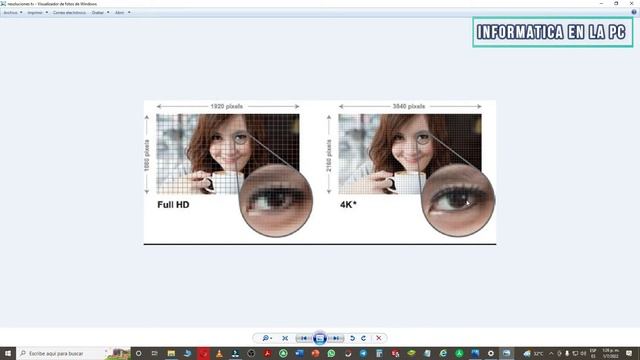Screen dimensions: 640x360
Task: Click the displayed Full HD vs 4K image
Action: pos(320,172)
